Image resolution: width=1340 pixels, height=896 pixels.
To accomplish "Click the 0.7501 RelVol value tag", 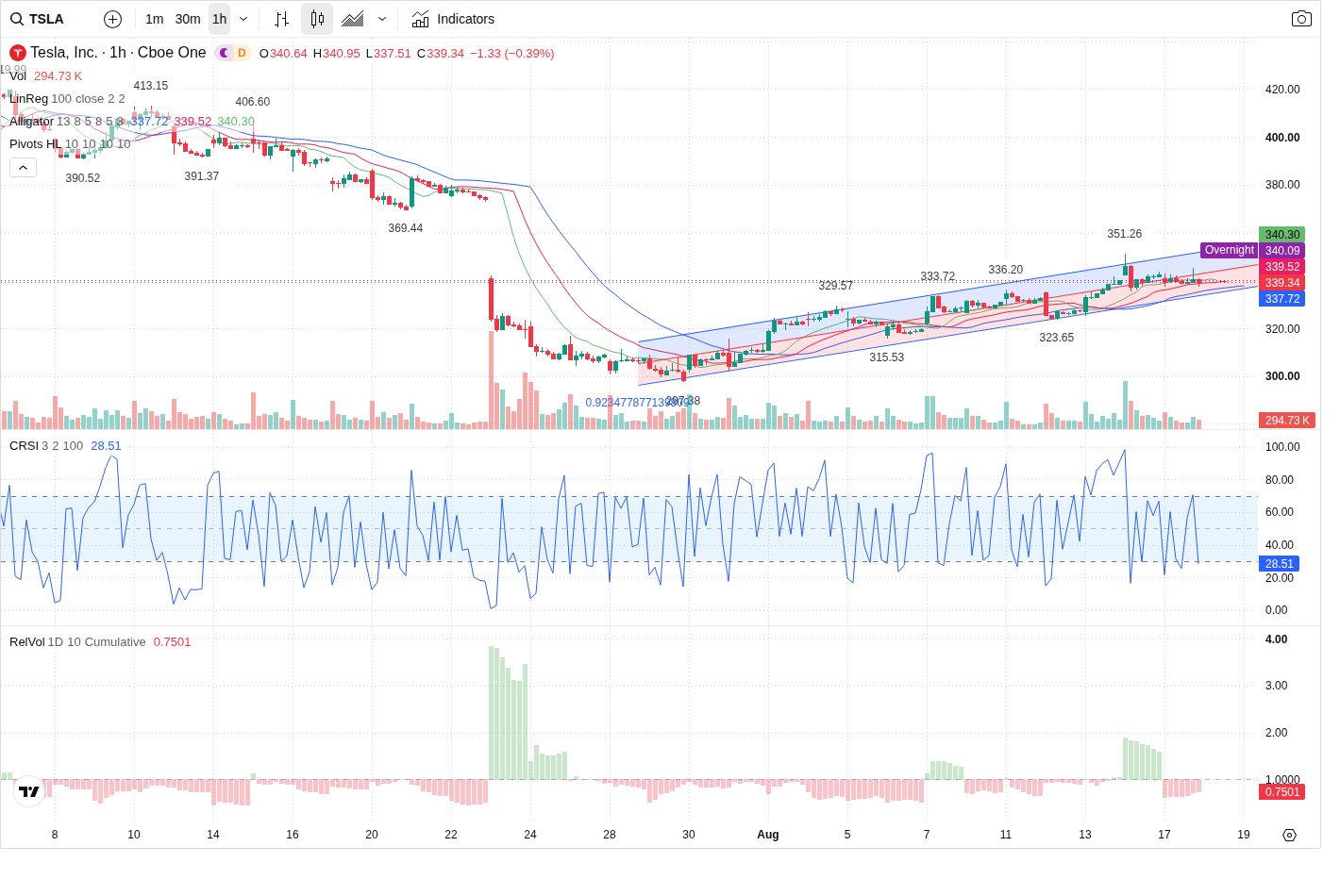I will coord(1282,792).
